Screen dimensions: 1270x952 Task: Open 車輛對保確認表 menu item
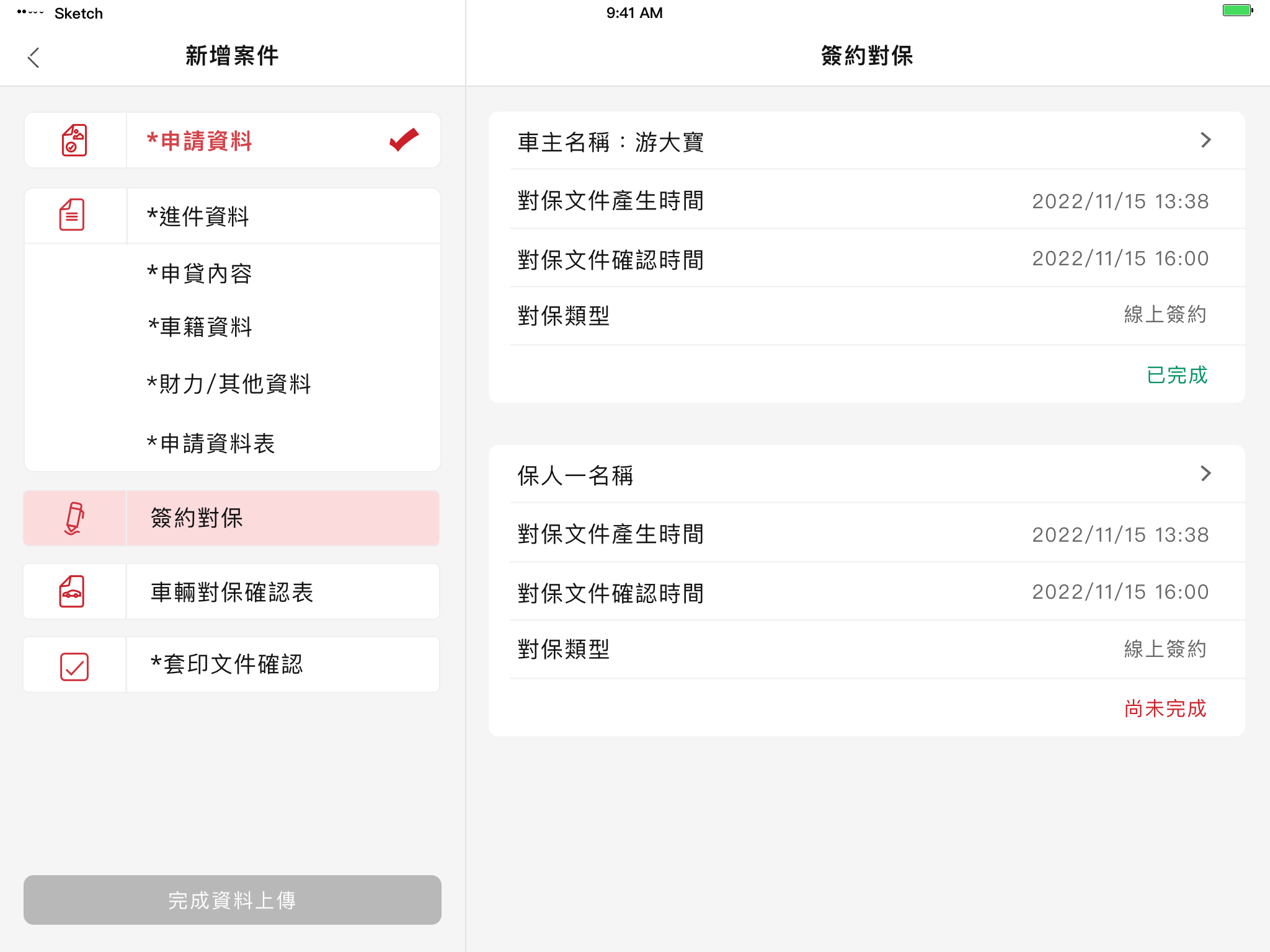[x=231, y=591]
